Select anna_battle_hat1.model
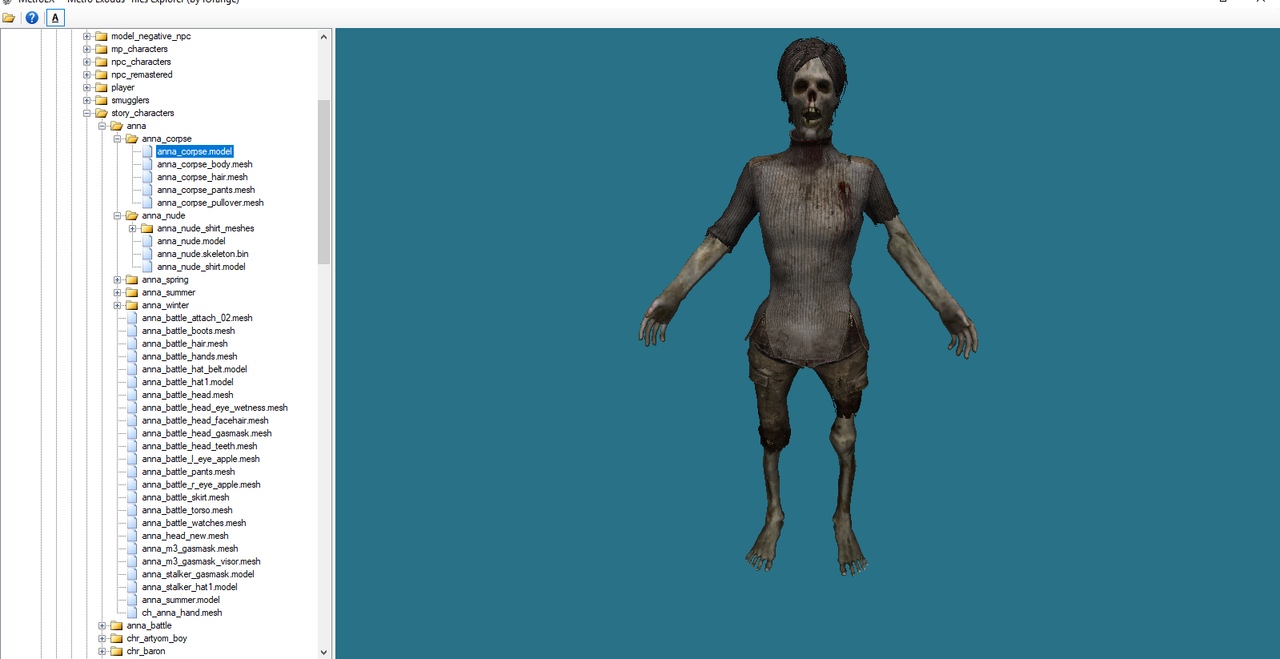The width and height of the screenshot is (1280, 659). (187, 382)
